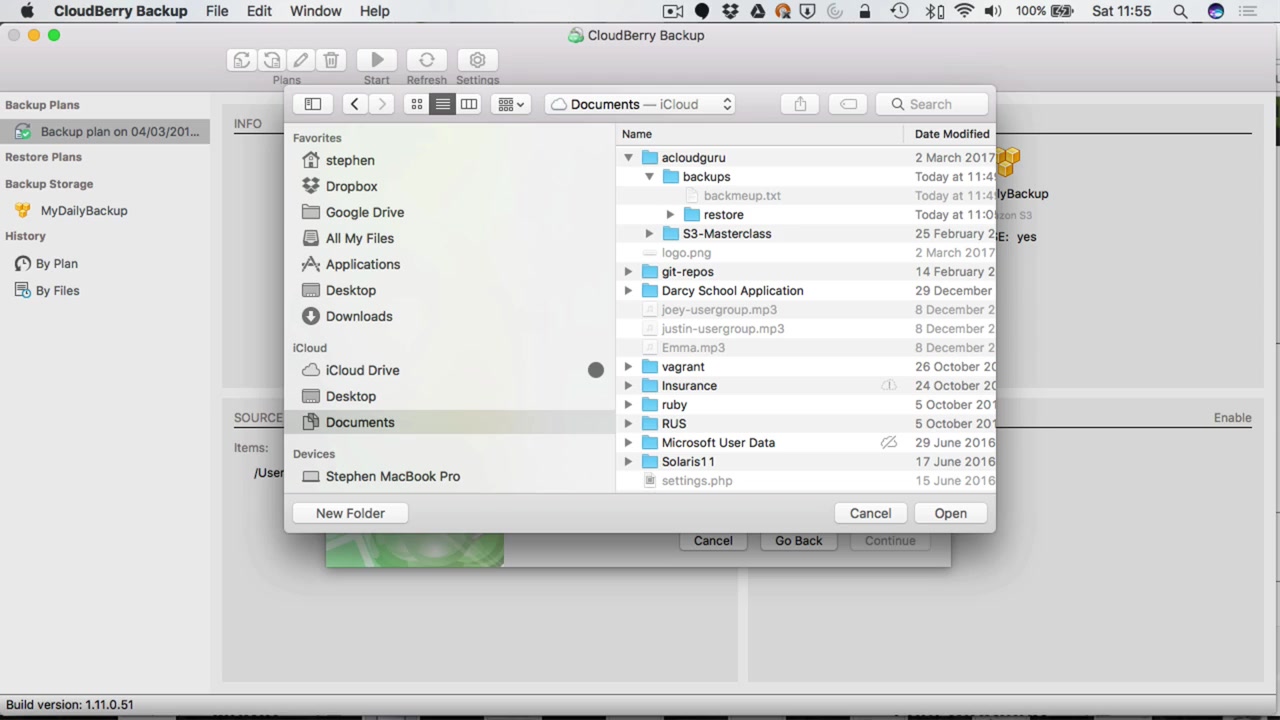Expand the vagrant folder
The width and height of the screenshot is (1280, 720).
(628, 367)
